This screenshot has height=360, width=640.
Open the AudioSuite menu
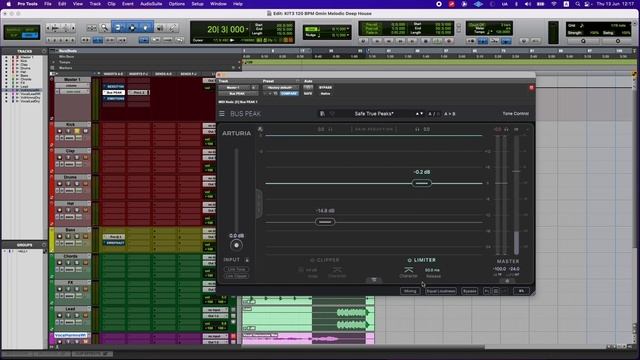click(x=151, y=4)
